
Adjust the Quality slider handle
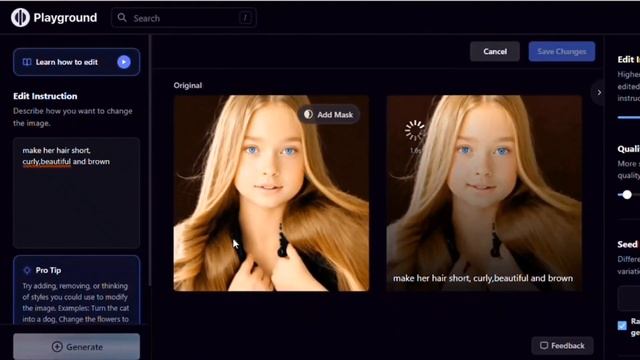click(x=627, y=195)
